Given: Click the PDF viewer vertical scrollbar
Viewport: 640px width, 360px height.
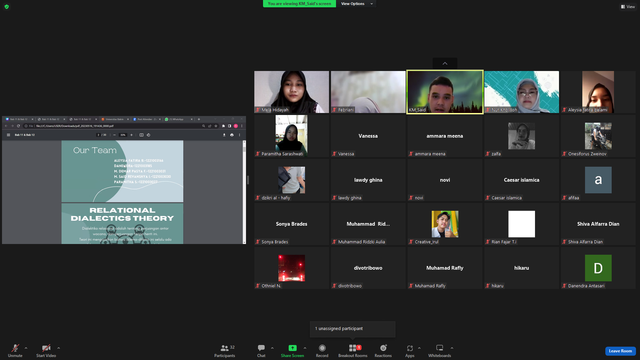Looking at the screenshot, I should (x=244, y=192).
